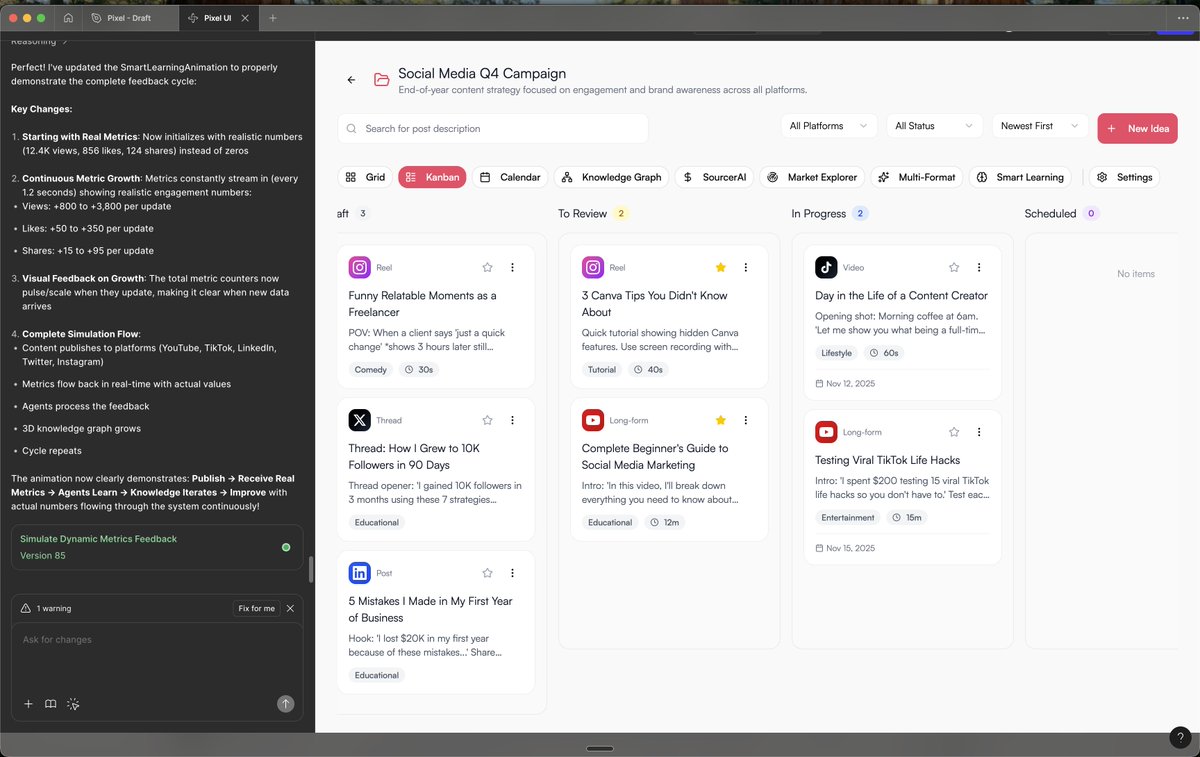Select the Kanban view tab
The height and width of the screenshot is (757, 1200).
(432, 177)
